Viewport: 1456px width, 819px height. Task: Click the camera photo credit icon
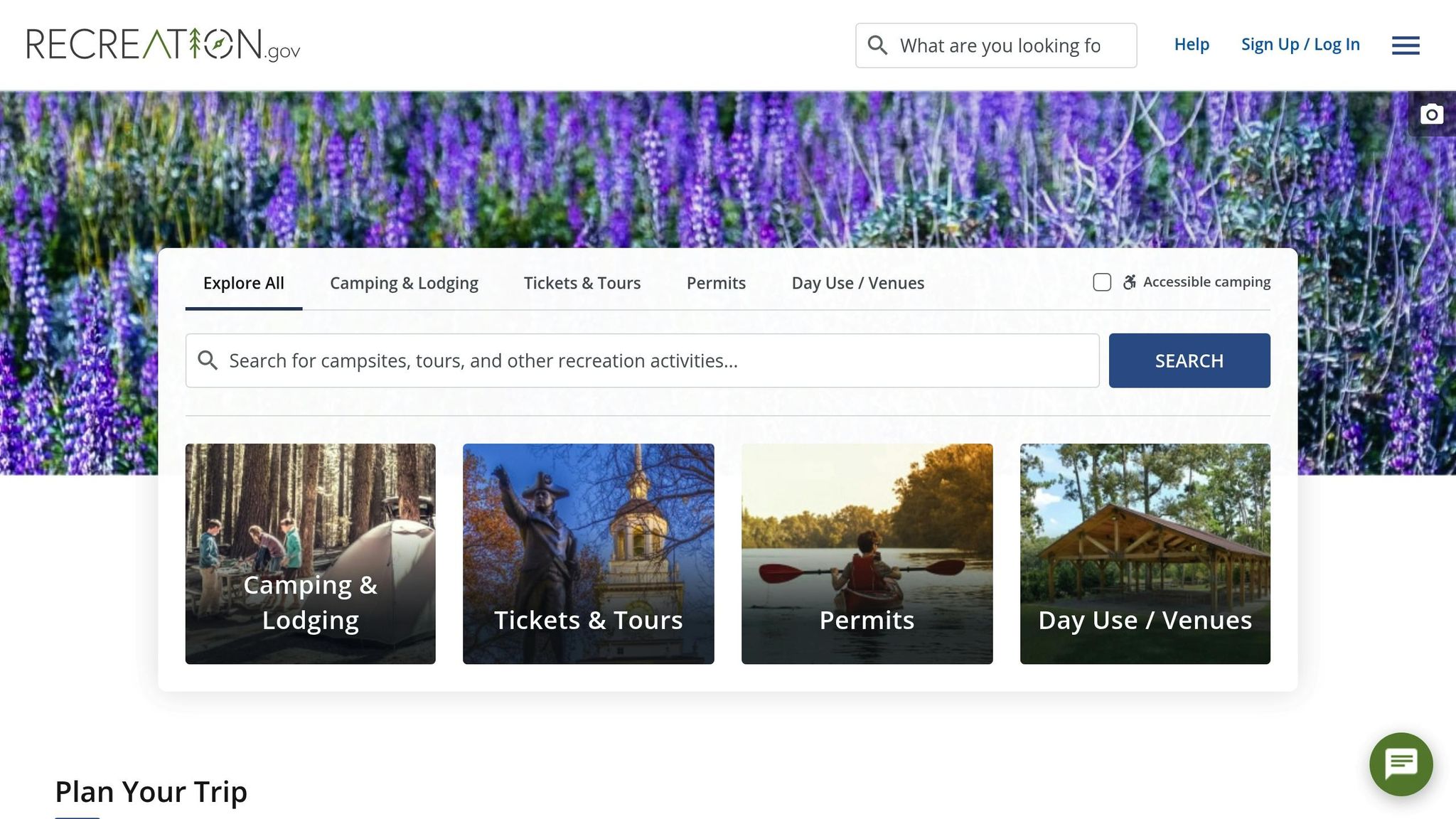tap(1432, 114)
